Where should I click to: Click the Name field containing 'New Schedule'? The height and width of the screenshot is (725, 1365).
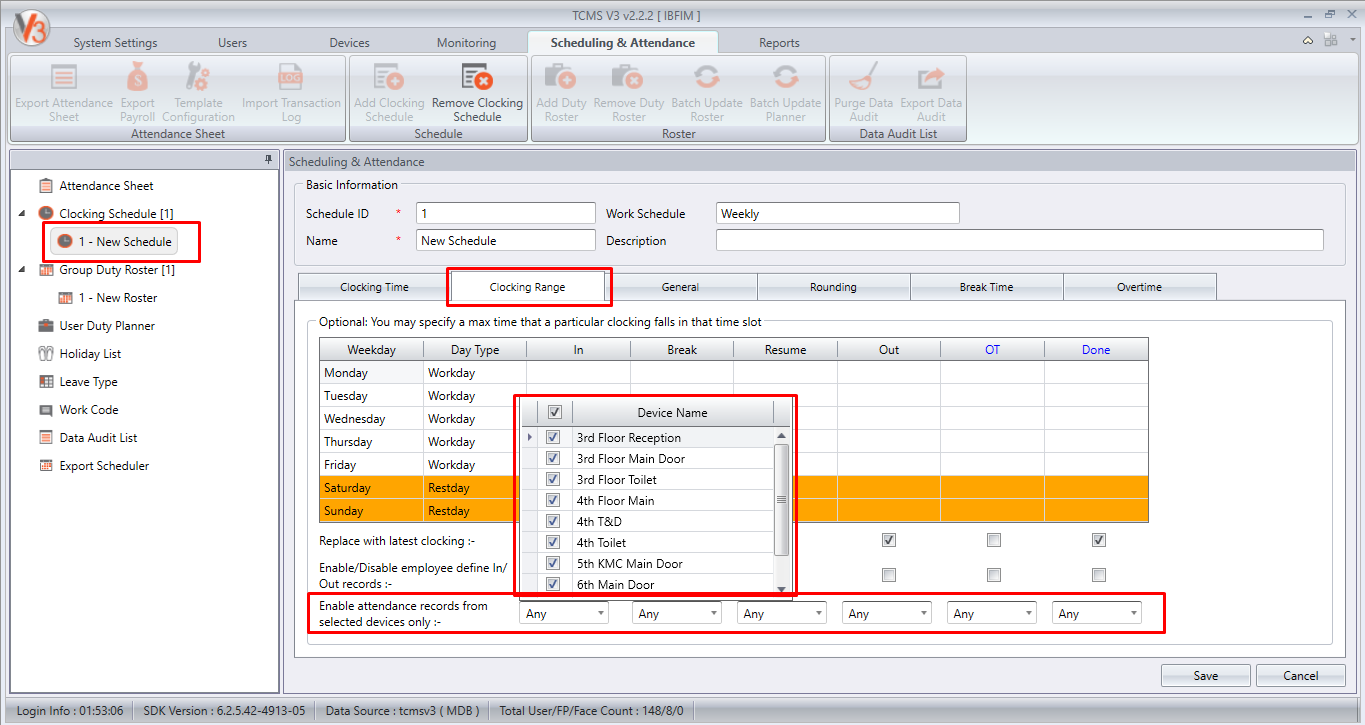pyautogui.click(x=506, y=240)
